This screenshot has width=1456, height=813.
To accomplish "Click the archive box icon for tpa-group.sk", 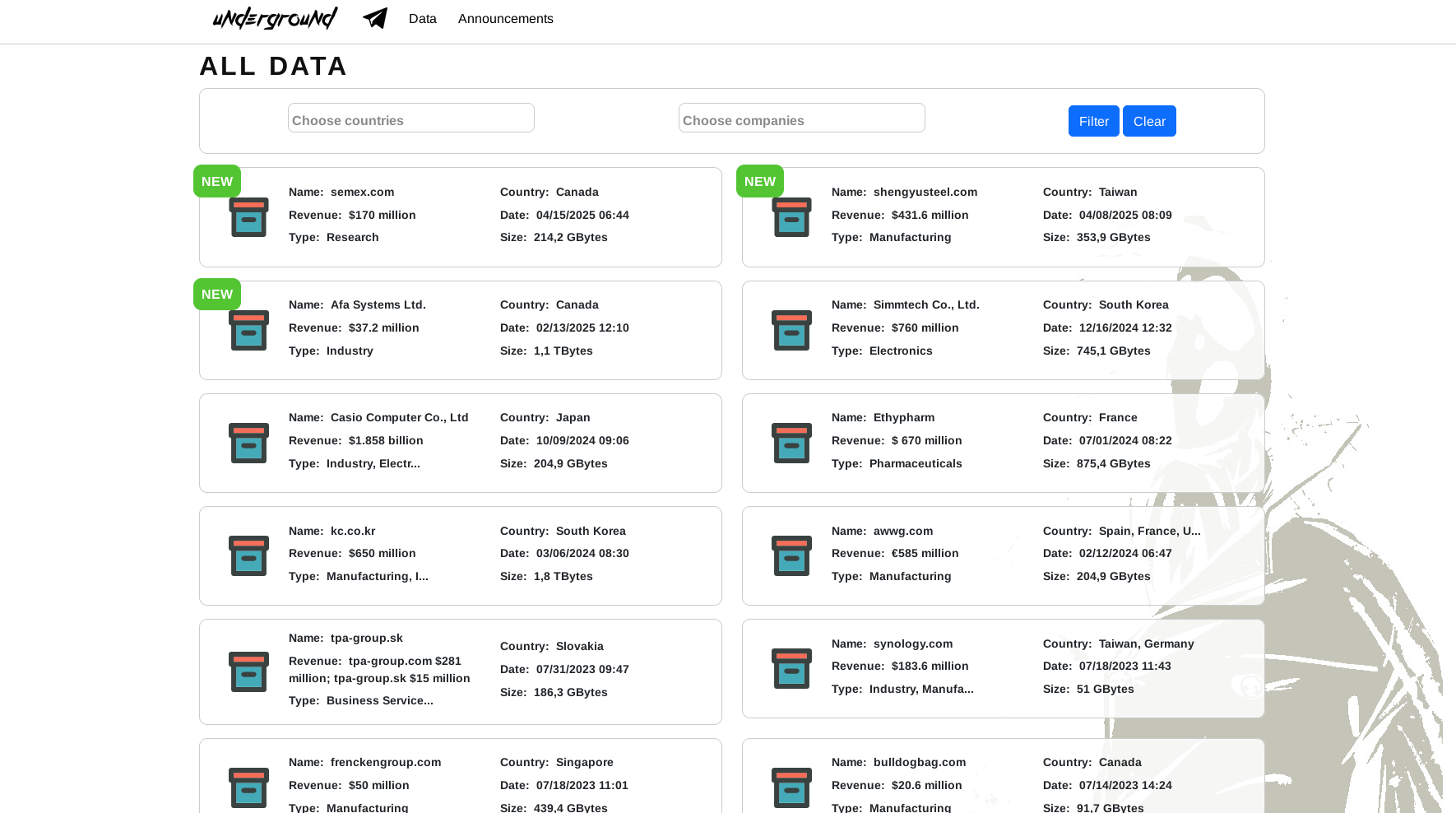I will coord(248,671).
